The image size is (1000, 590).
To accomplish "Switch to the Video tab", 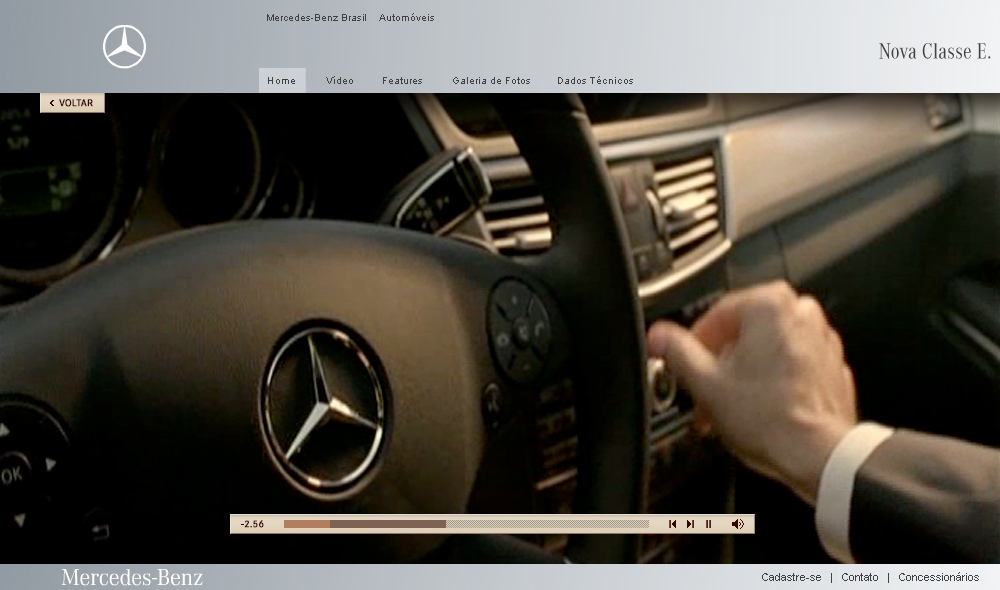I will click(340, 81).
